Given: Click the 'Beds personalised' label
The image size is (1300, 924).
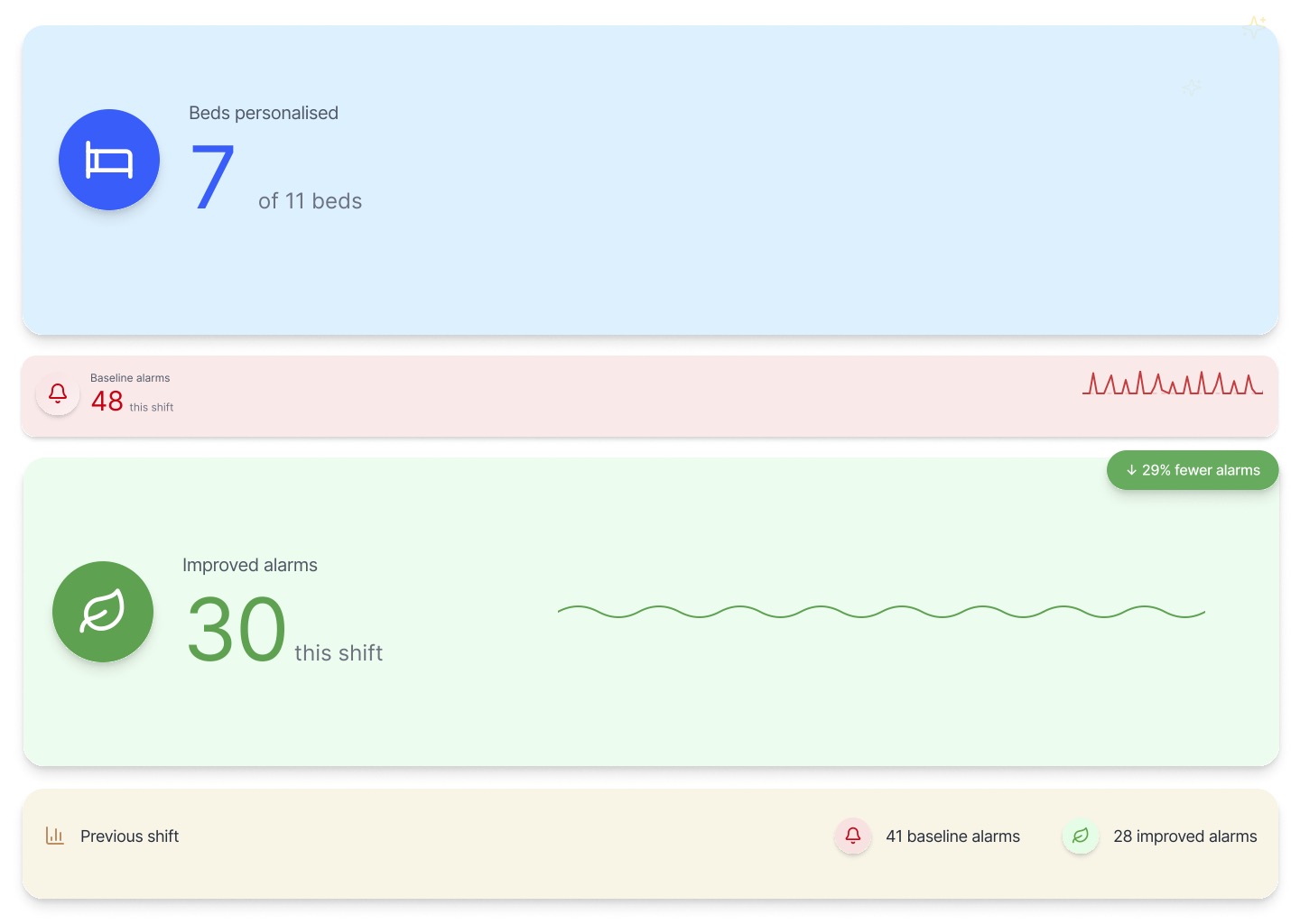Looking at the screenshot, I should (264, 113).
